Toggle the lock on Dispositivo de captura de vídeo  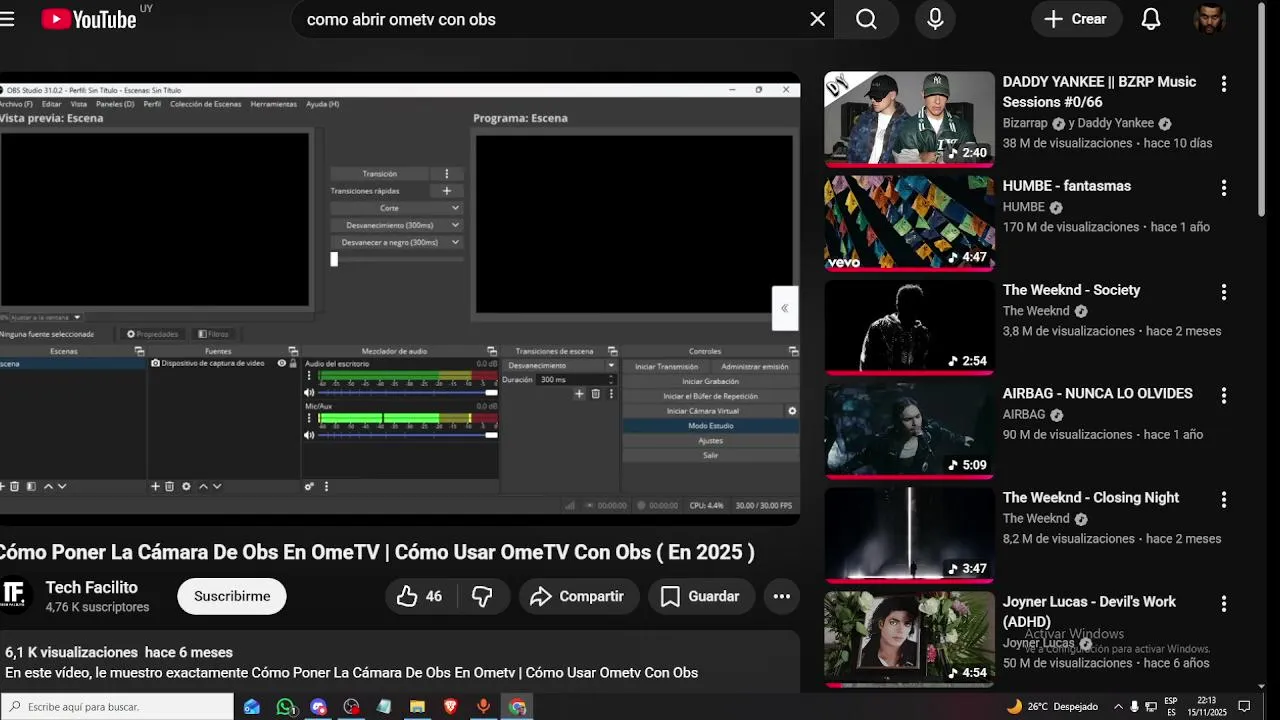[x=293, y=363]
